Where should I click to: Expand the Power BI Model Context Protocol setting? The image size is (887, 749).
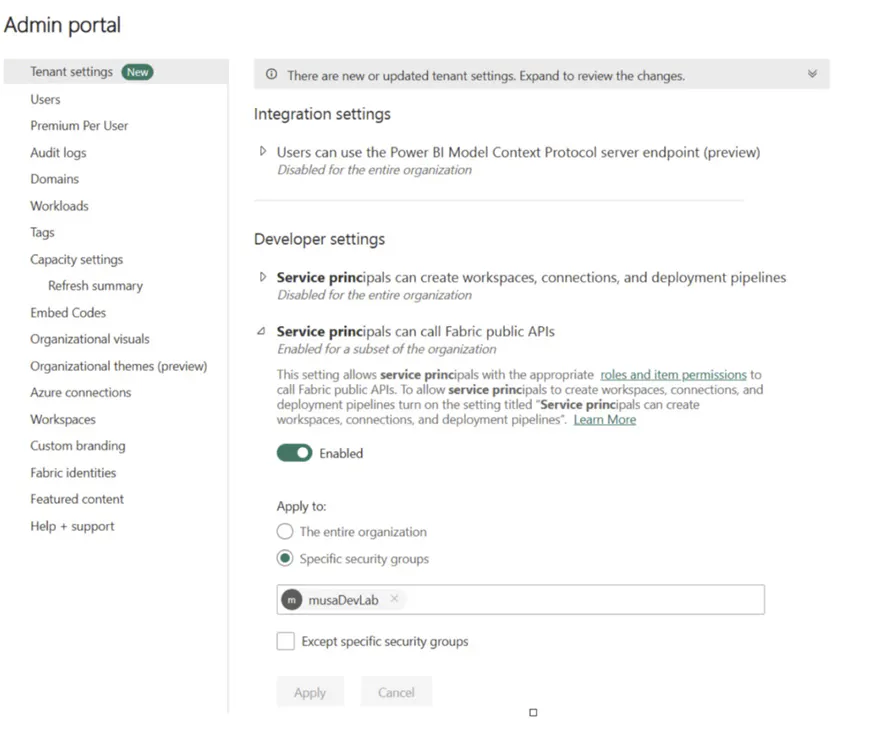point(261,153)
